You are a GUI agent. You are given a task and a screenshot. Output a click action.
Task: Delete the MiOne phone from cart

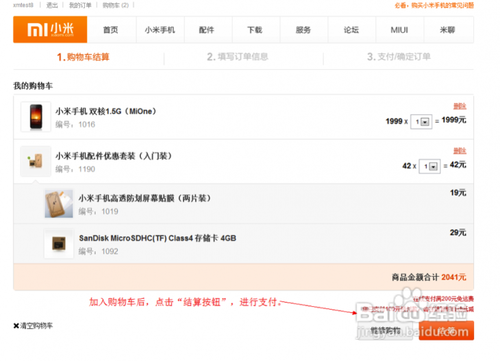point(460,106)
